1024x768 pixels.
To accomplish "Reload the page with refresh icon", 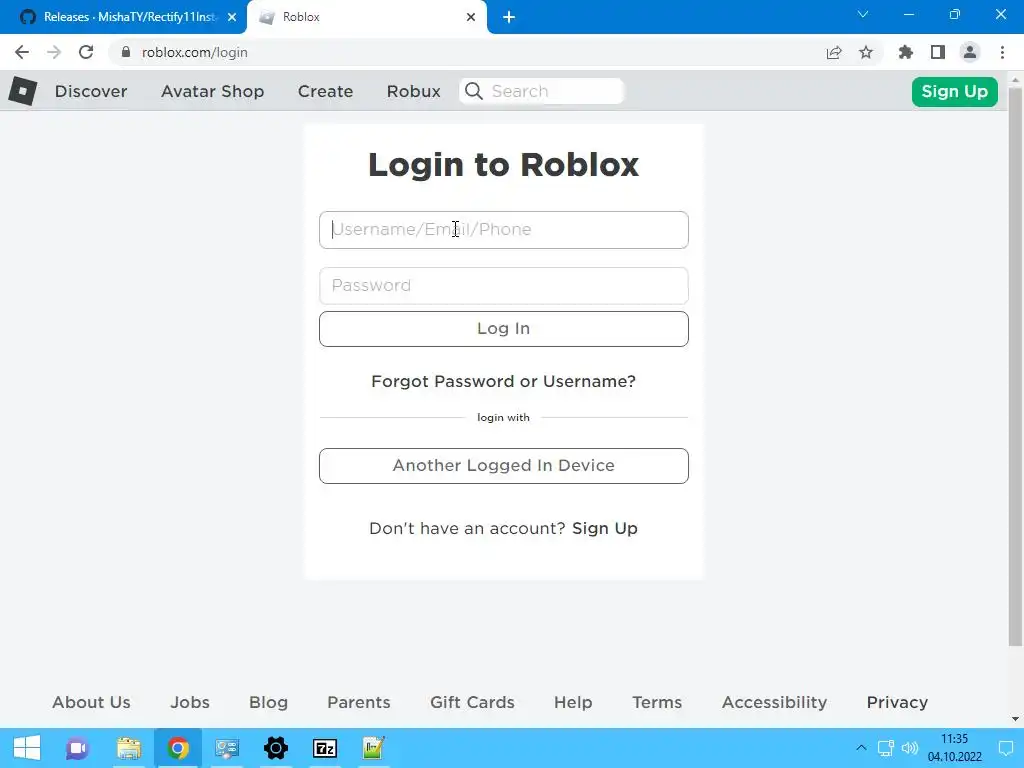I will [x=86, y=52].
